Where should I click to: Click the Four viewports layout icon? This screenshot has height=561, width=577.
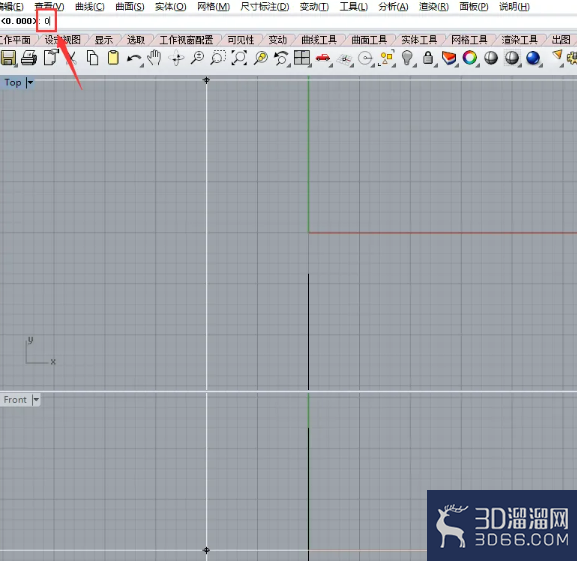302,58
